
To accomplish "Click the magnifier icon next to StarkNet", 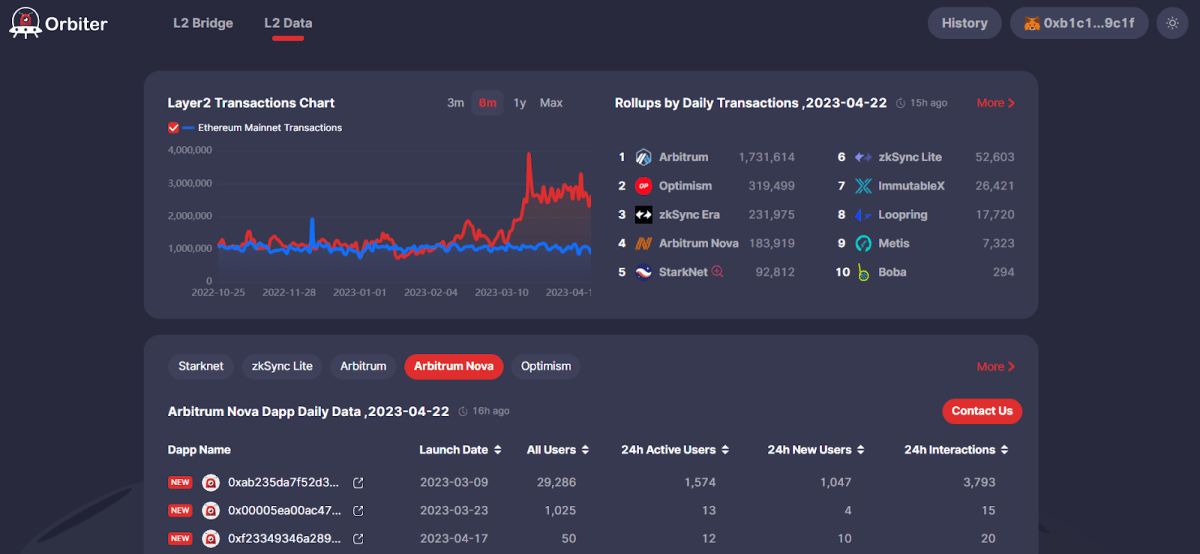I will [x=717, y=272].
